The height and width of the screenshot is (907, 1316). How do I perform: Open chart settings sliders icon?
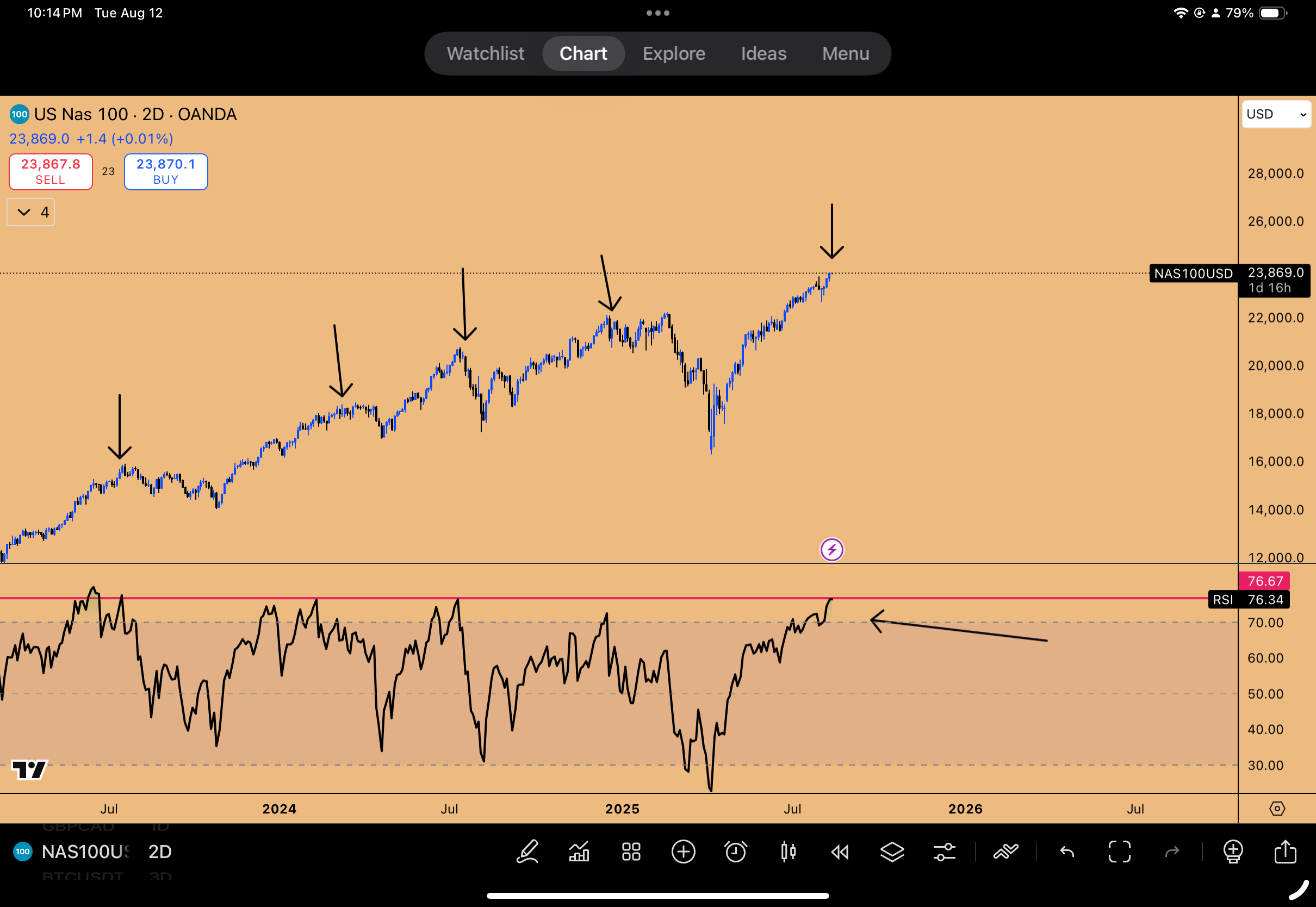point(945,852)
